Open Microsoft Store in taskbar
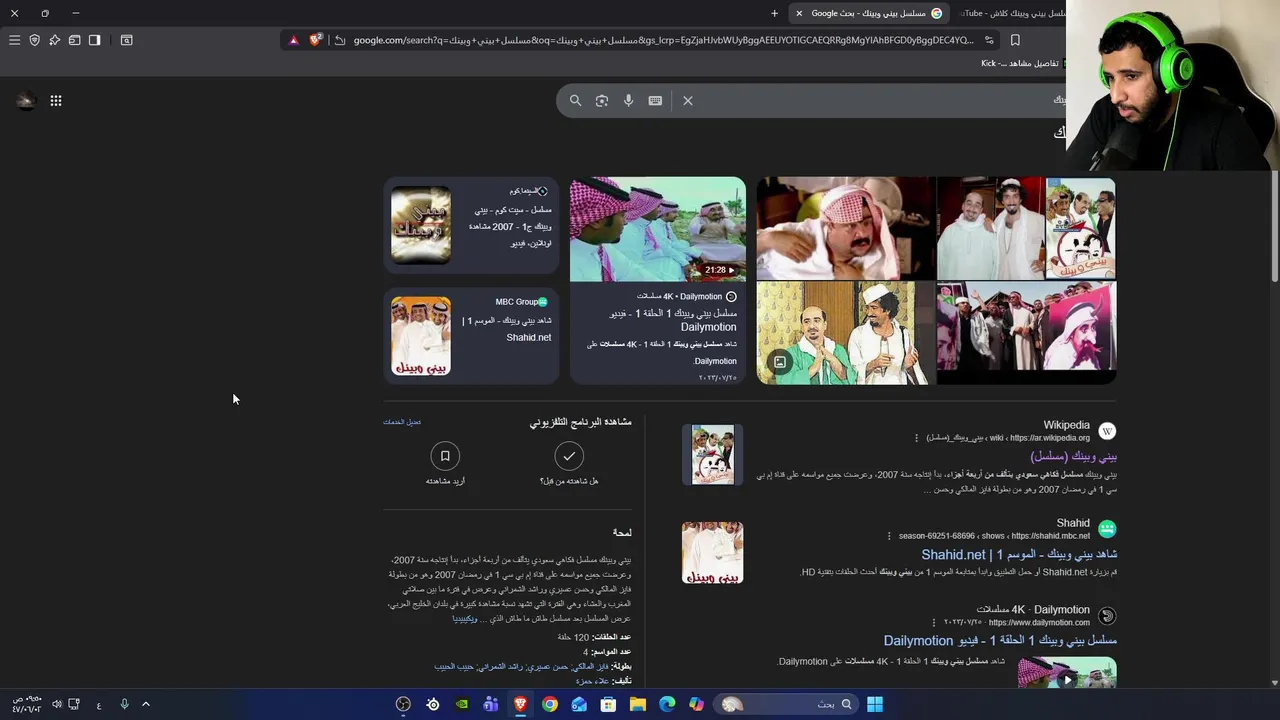The width and height of the screenshot is (1280, 720). [608, 704]
